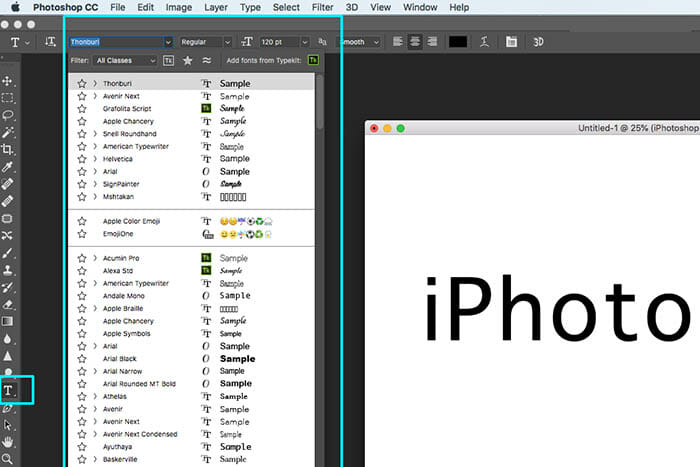Open the File menu
Viewport: 700px width, 467px height.
[x=118, y=7]
